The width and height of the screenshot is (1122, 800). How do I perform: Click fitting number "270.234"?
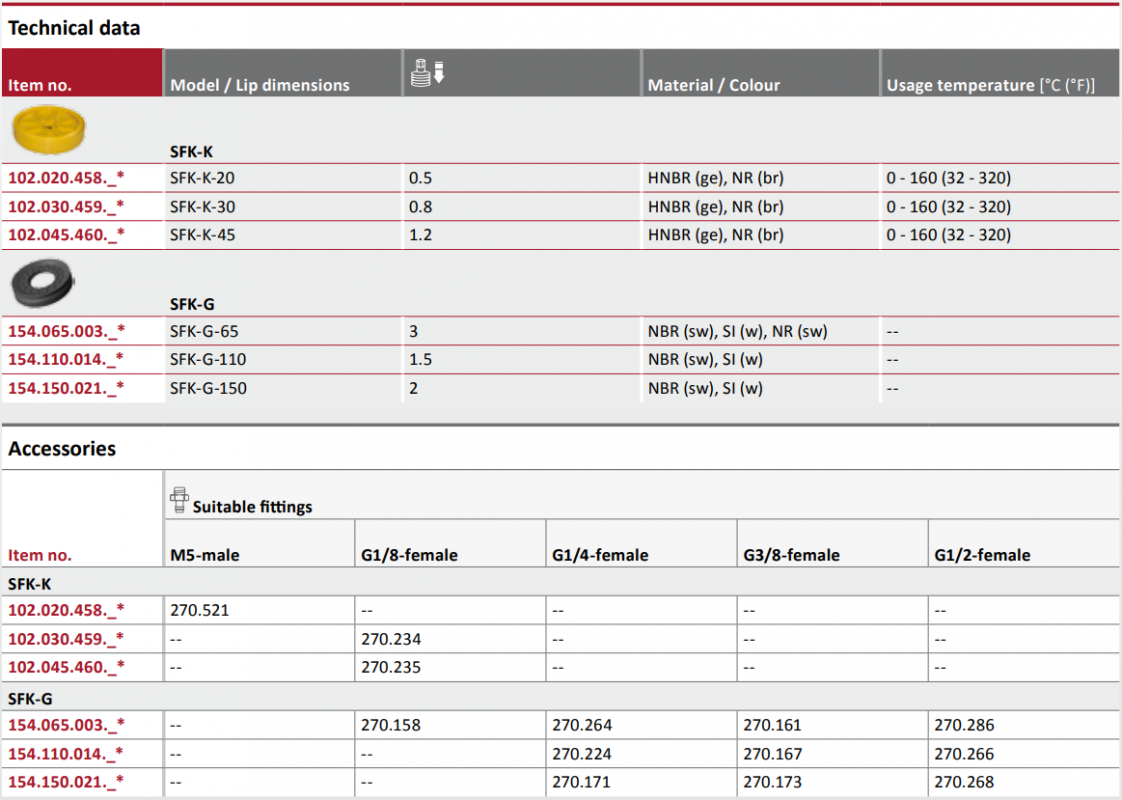(391, 639)
